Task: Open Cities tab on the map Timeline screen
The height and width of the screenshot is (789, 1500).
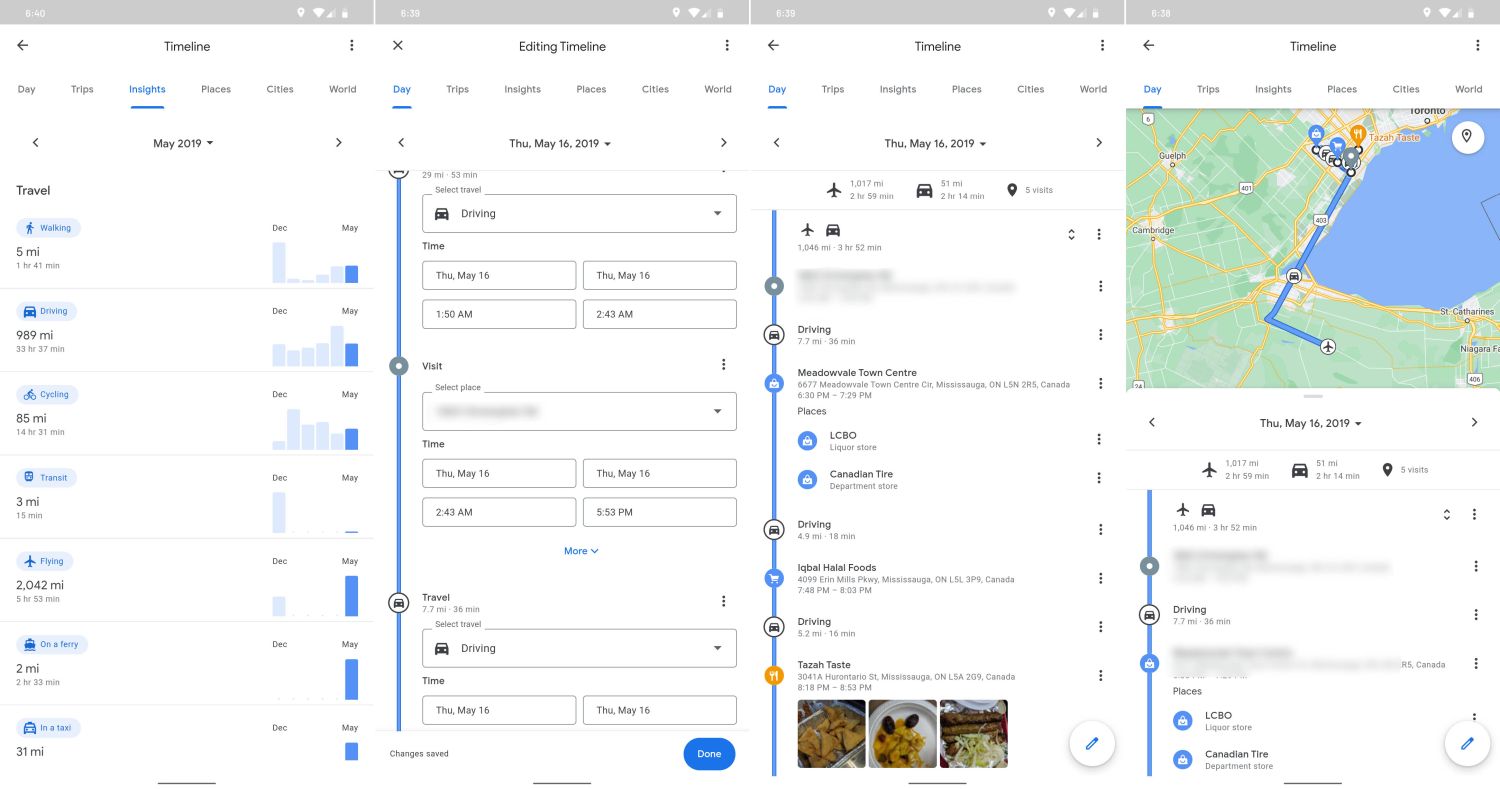Action: [x=1405, y=89]
